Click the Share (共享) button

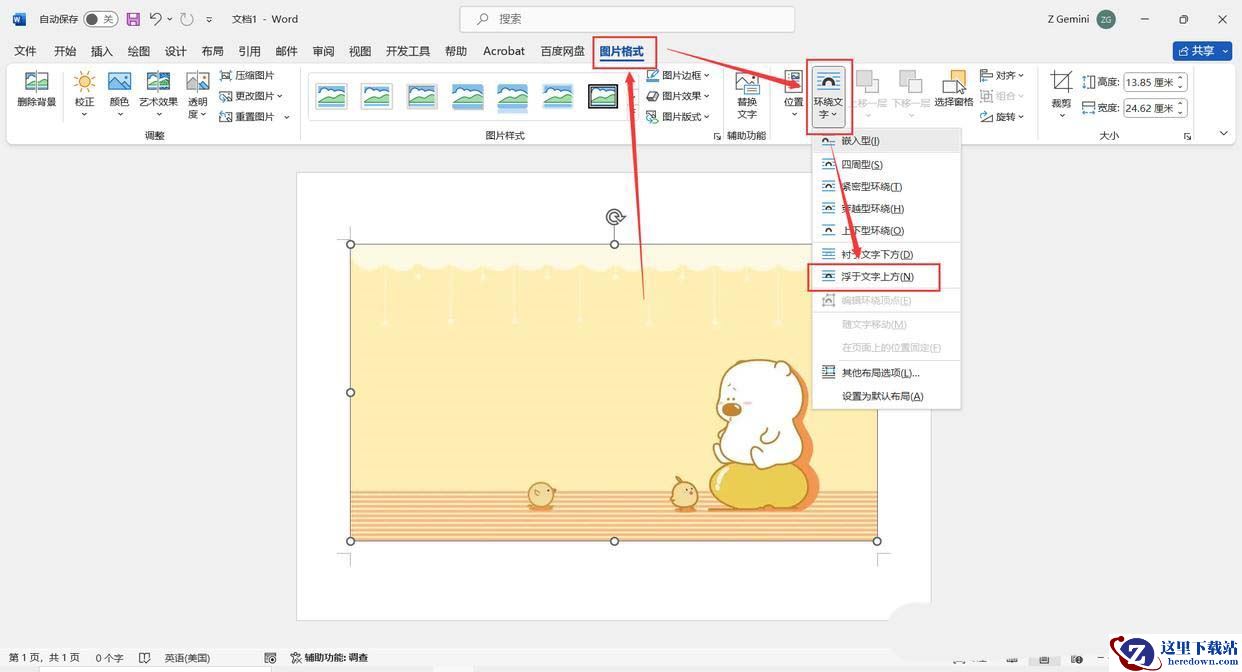click(x=1202, y=51)
